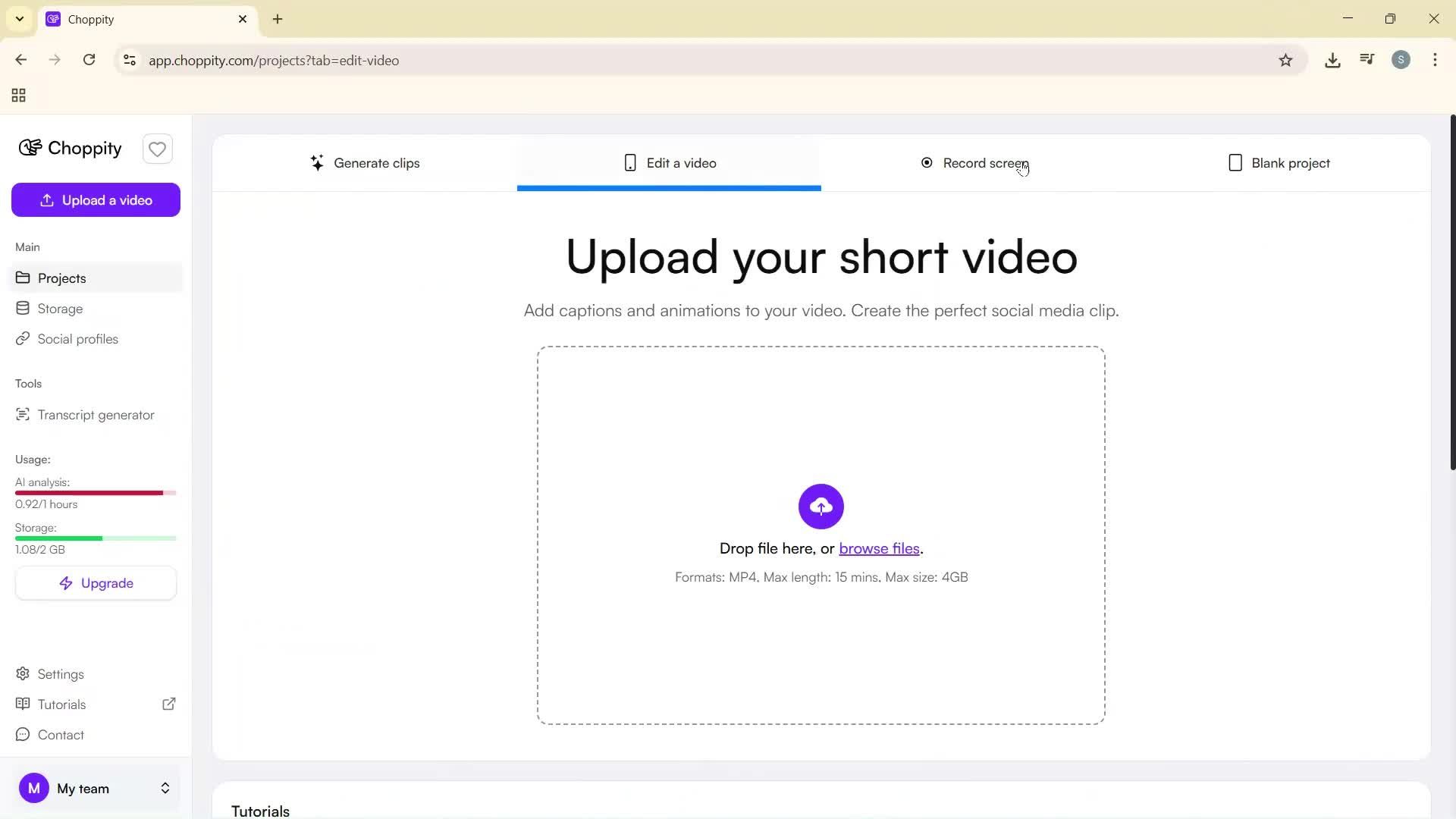This screenshot has width=1456, height=819.
Task: Click the Choppity logo
Action: [x=69, y=148]
